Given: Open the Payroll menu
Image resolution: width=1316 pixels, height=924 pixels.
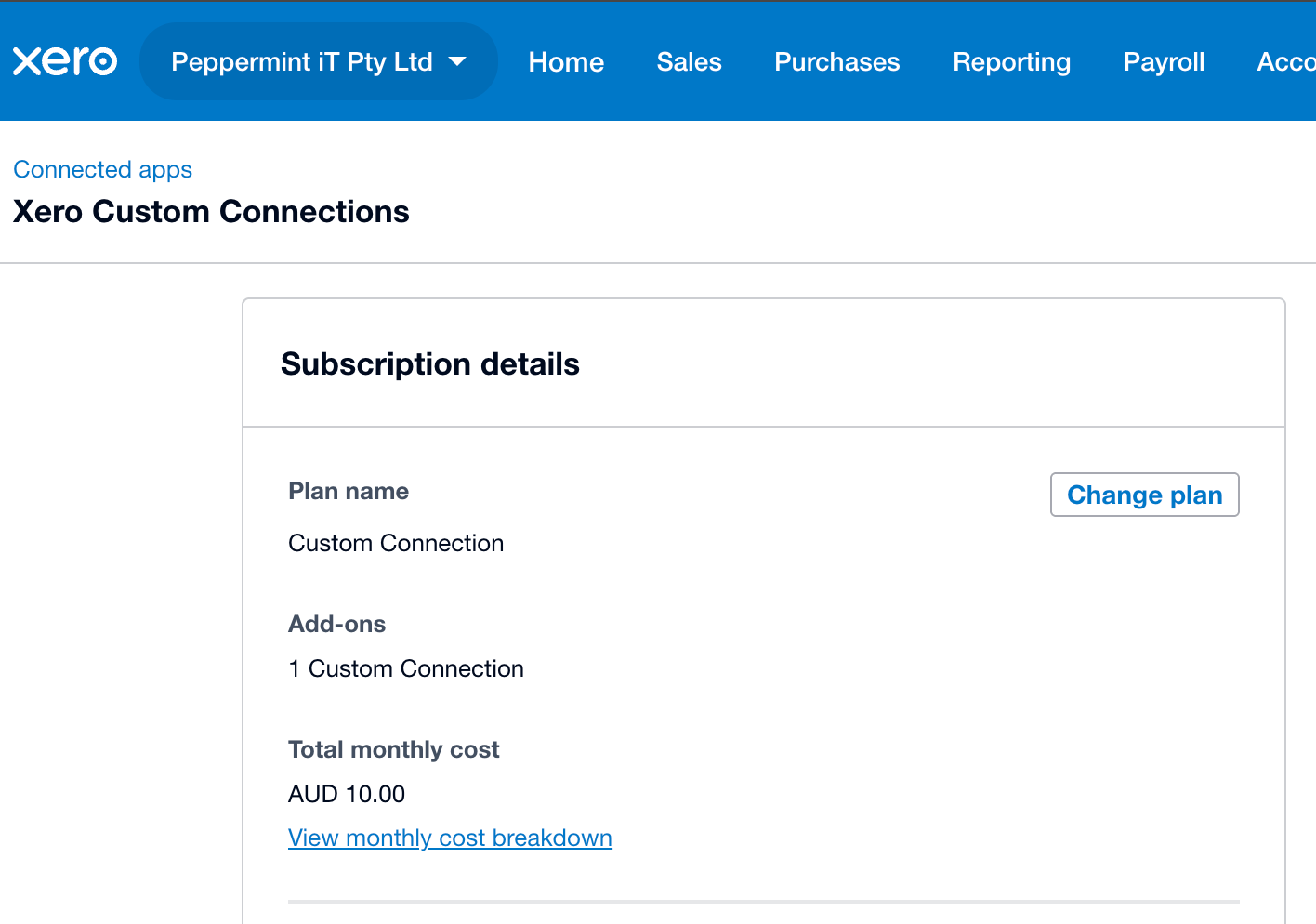Looking at the screenshot, I should [1164, 61].
